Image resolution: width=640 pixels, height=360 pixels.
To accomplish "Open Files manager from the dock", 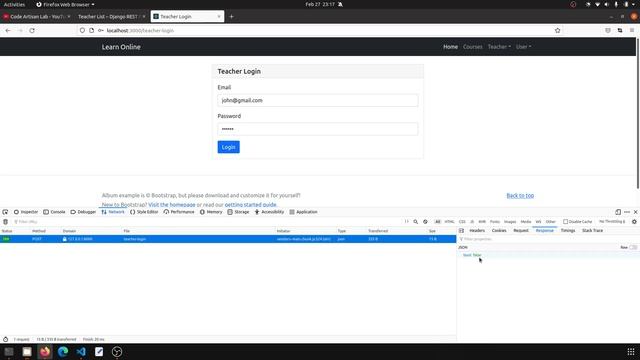I will (27, 351).
